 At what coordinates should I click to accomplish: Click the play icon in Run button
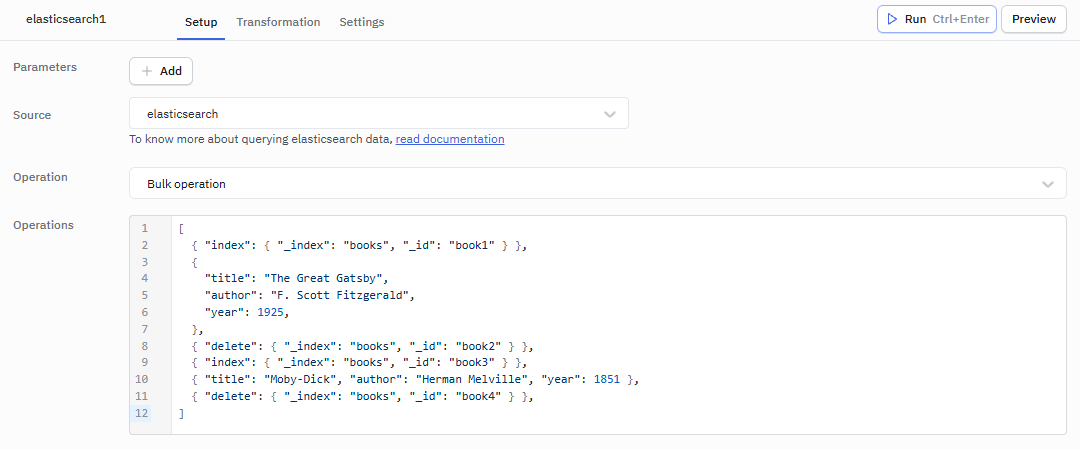(x=892, y=19)
